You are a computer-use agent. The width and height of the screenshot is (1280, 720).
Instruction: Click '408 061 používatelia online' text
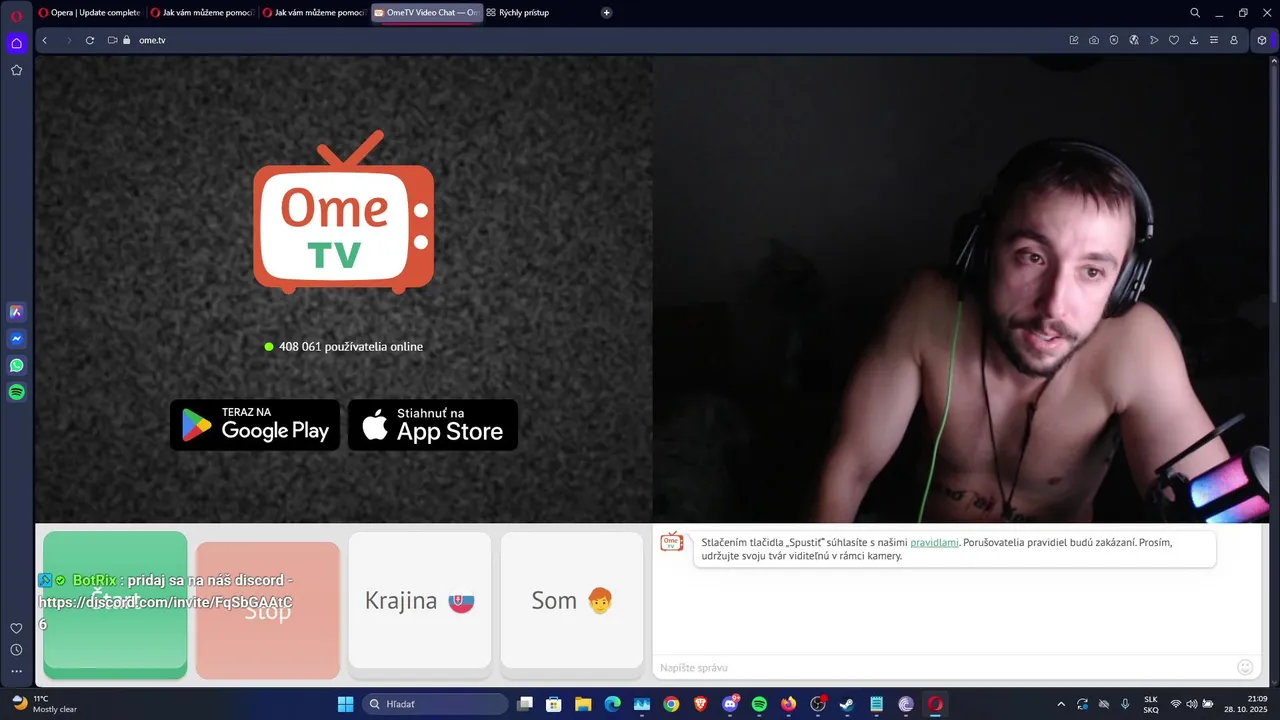[x=351, y=346]
